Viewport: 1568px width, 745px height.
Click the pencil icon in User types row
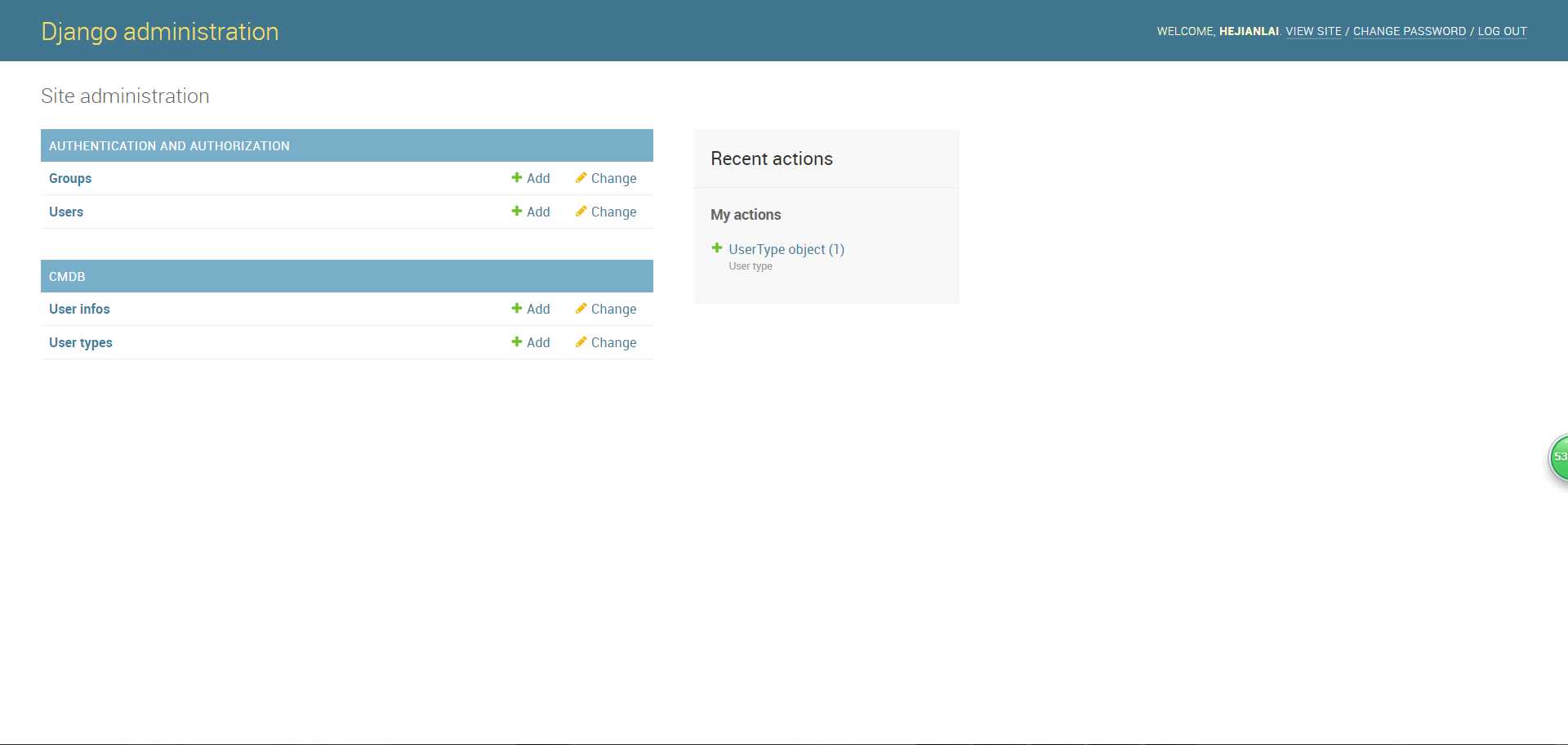tap(581, 341)
